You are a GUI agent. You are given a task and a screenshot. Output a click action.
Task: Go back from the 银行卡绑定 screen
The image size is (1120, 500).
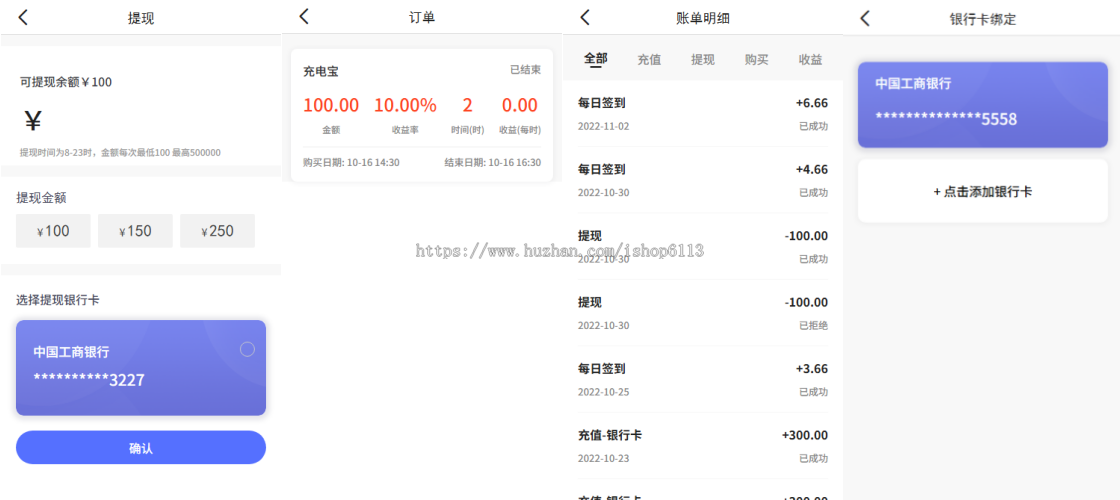tap(865, 19)
